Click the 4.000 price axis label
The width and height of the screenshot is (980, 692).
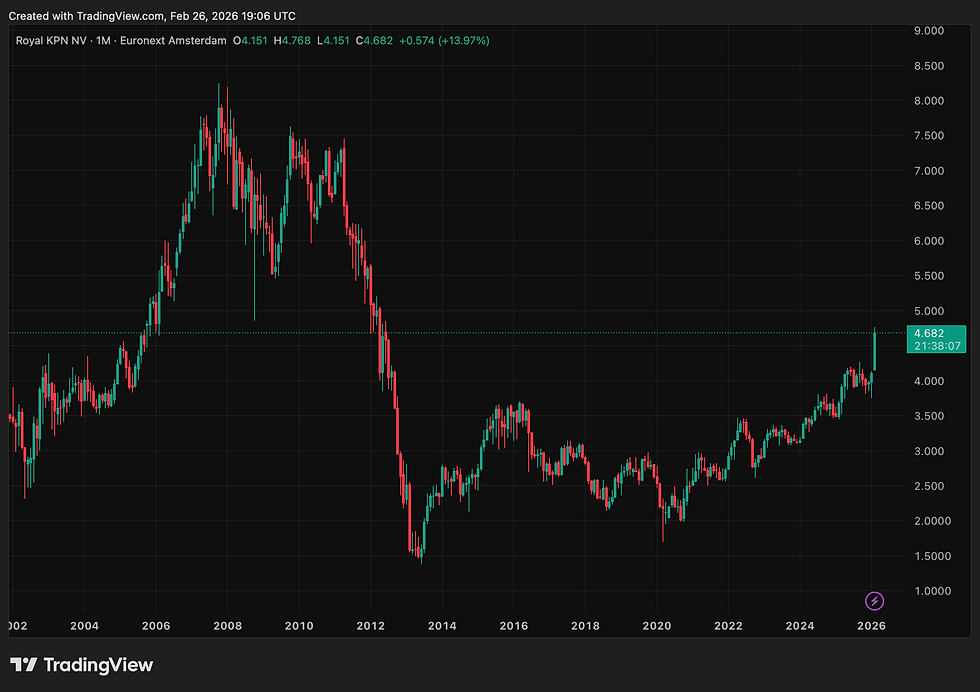929,381
